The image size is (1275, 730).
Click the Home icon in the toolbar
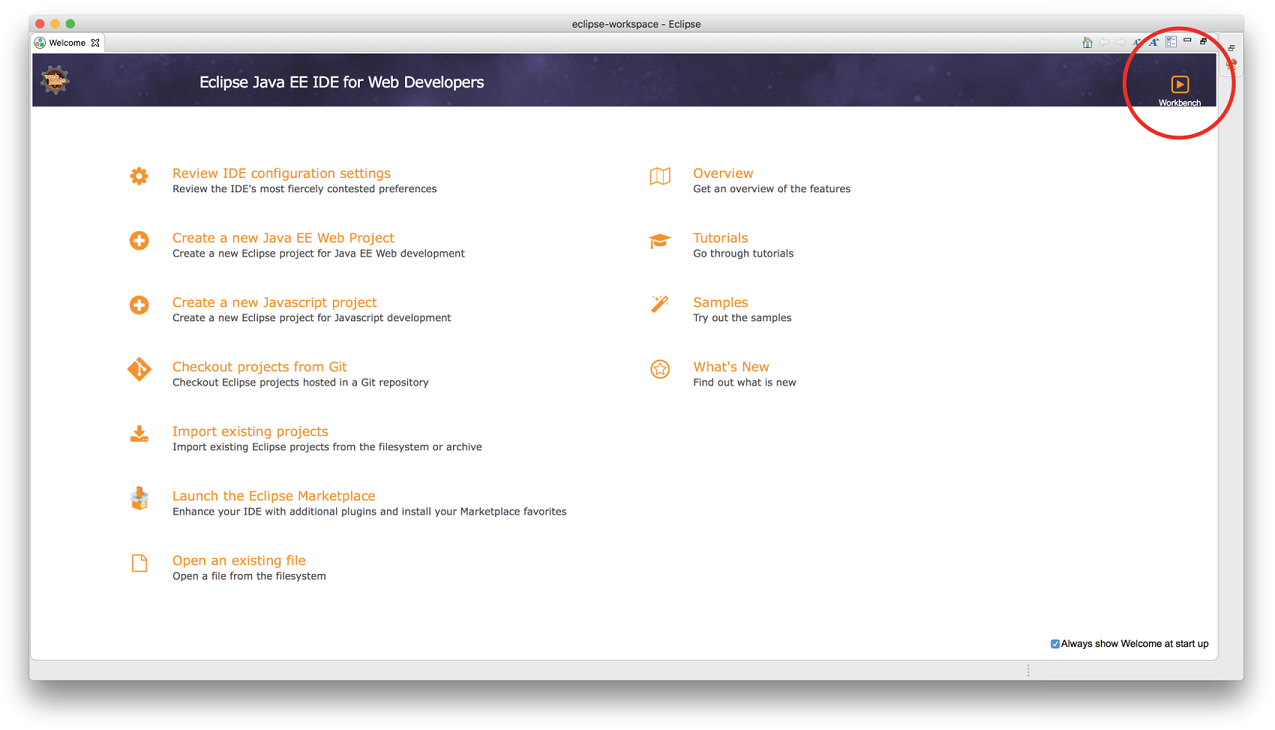(x=1087, y=42)
